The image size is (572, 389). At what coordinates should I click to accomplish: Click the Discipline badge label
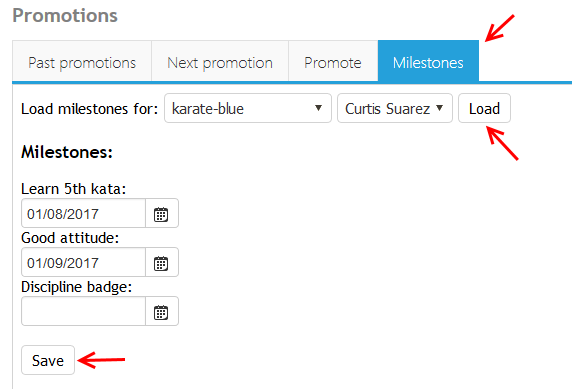pos(76,287)
